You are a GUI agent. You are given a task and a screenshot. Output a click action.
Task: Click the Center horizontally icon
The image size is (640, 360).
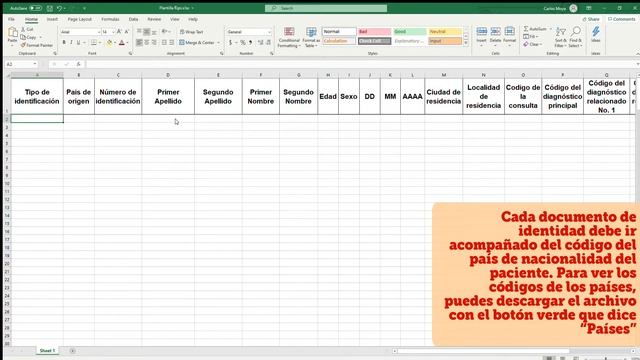tap(147, 42)
